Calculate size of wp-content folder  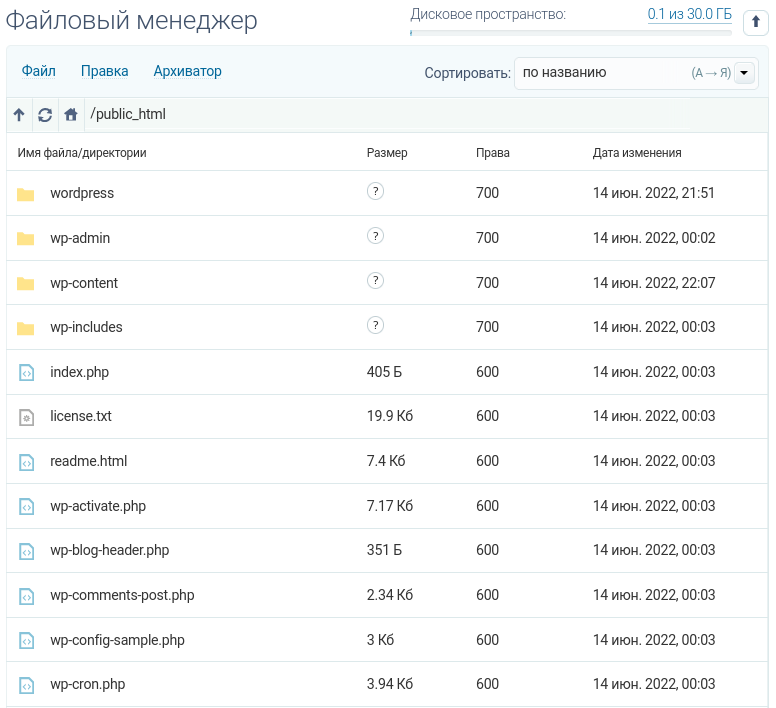375,281
